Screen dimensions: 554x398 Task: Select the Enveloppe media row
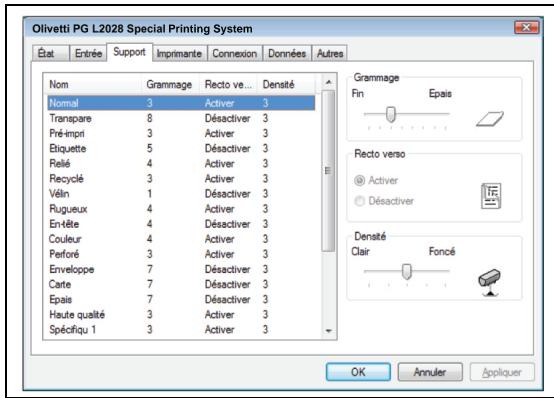pos(181,269)
